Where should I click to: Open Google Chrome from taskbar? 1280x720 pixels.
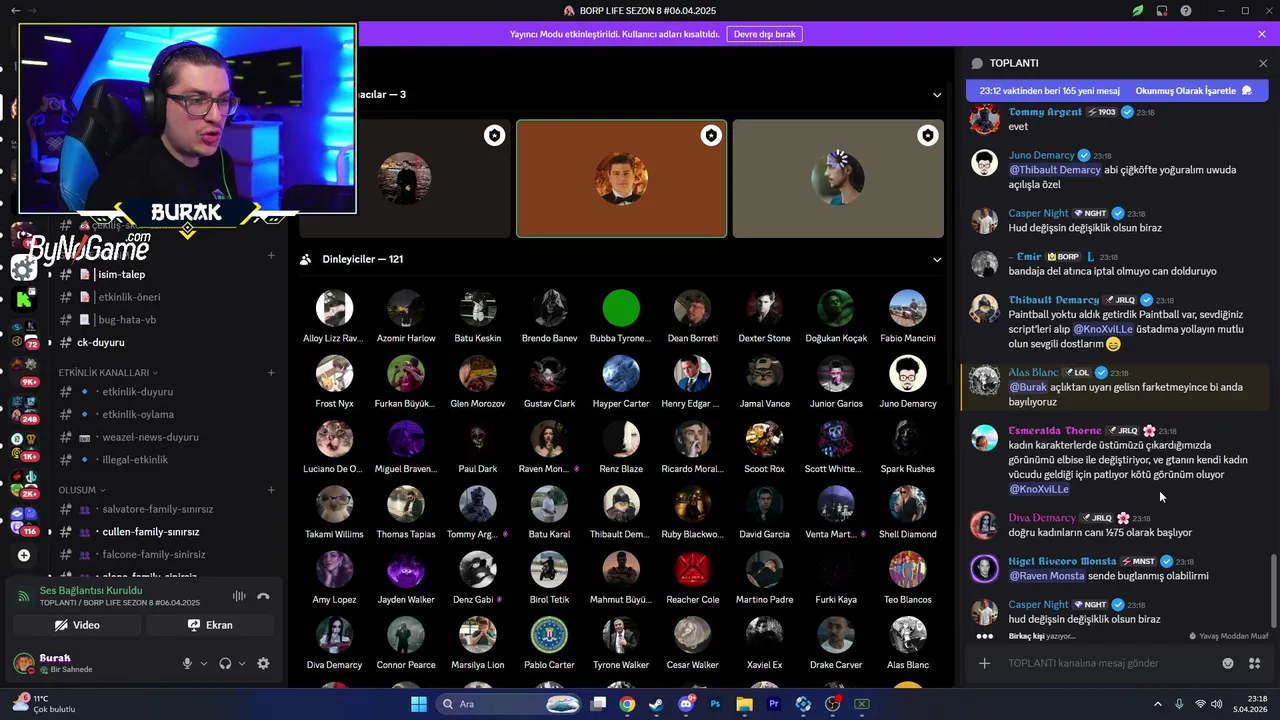click(x=627, y=704)
